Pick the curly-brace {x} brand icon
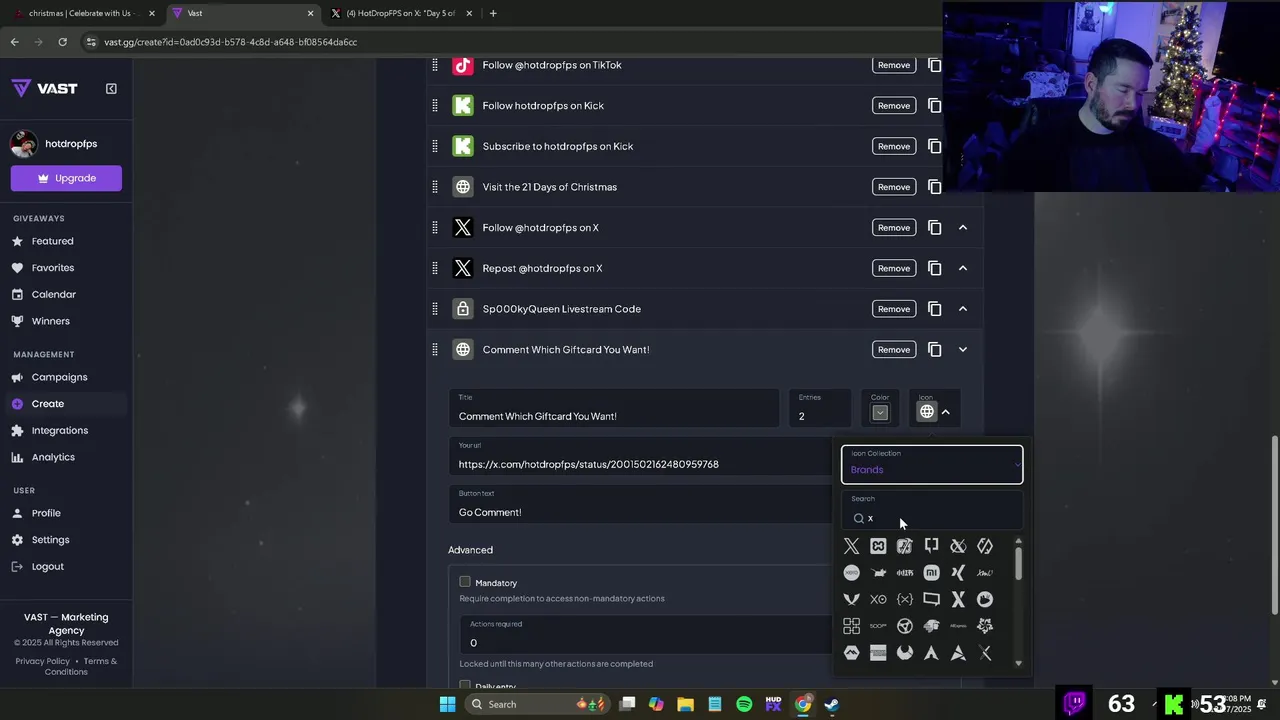 [x=905, y=599]
